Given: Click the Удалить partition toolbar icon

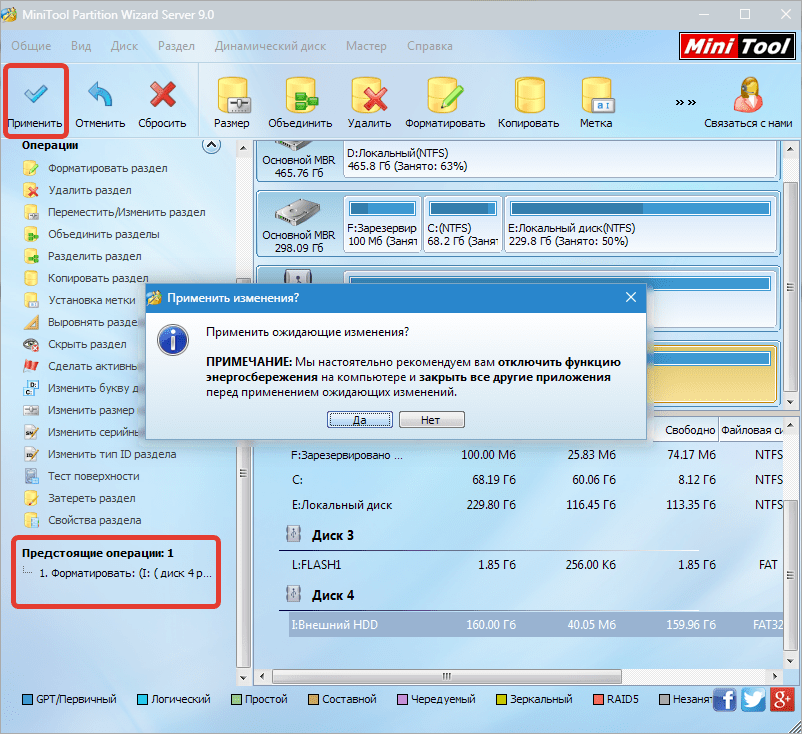Looking at the screenshot, I should [369, 96].
